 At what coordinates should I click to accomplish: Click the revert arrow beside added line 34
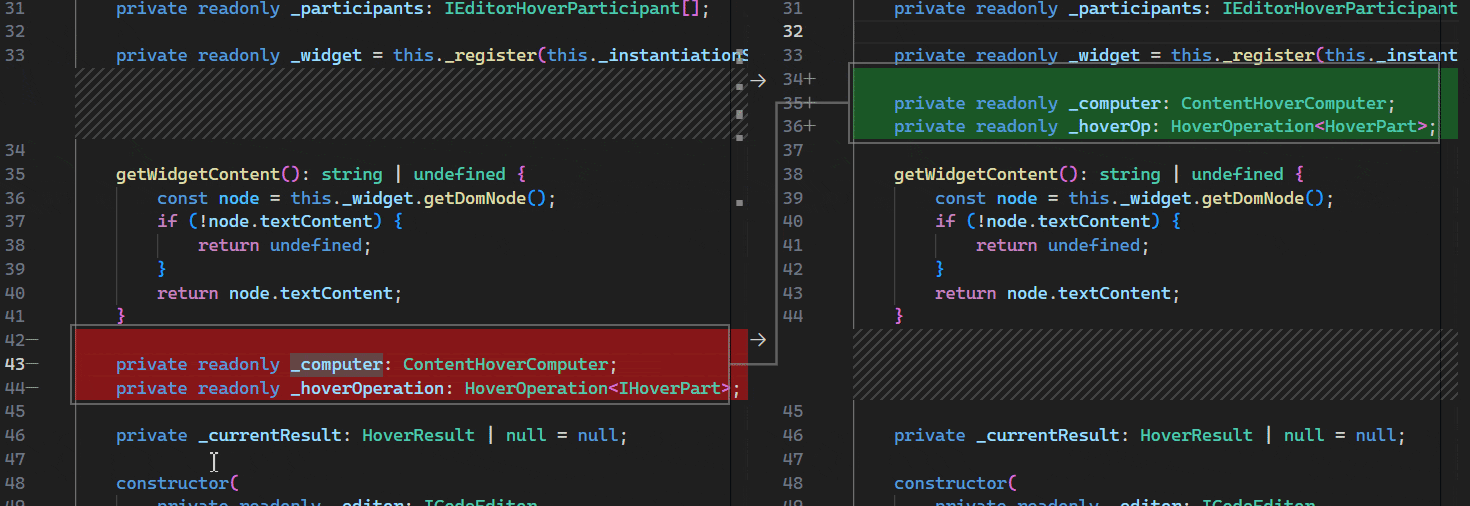pos(758,80)
